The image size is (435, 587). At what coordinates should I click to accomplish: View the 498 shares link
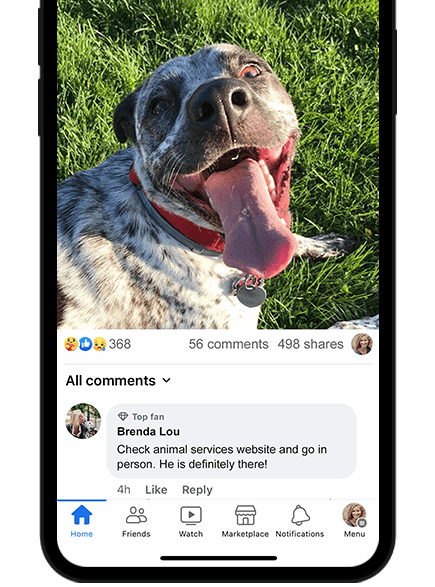[x=310, y=344]
